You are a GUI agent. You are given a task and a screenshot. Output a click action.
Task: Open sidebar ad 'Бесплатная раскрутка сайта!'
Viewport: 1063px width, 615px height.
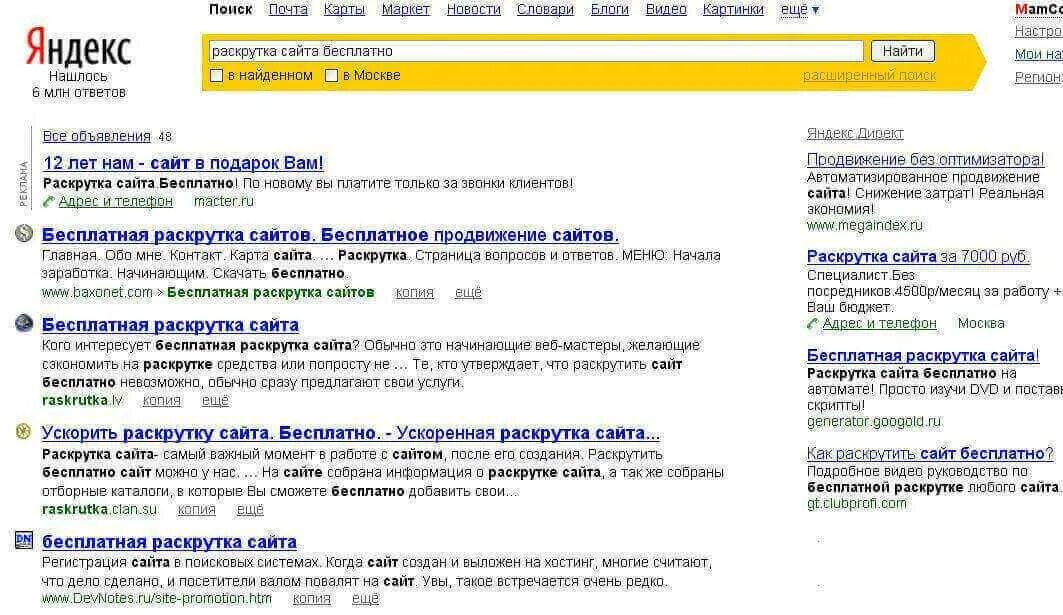923,355
